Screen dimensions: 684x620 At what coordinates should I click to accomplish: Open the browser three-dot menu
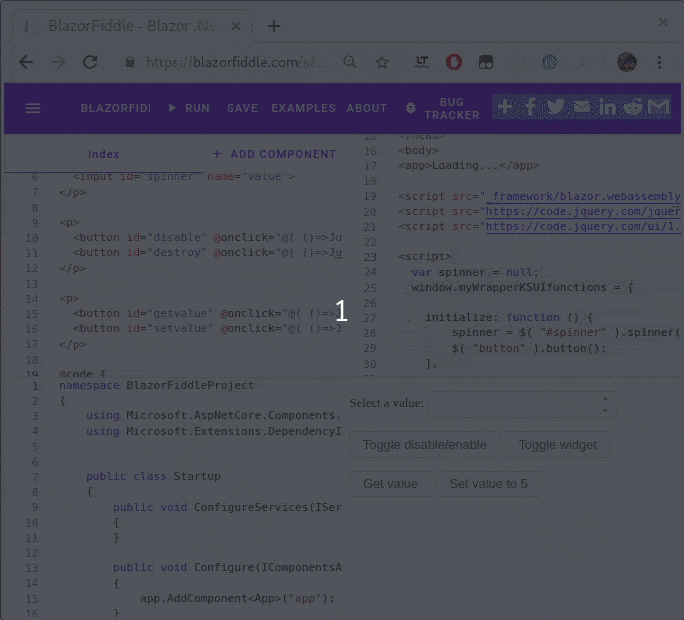tap(660, 62)
